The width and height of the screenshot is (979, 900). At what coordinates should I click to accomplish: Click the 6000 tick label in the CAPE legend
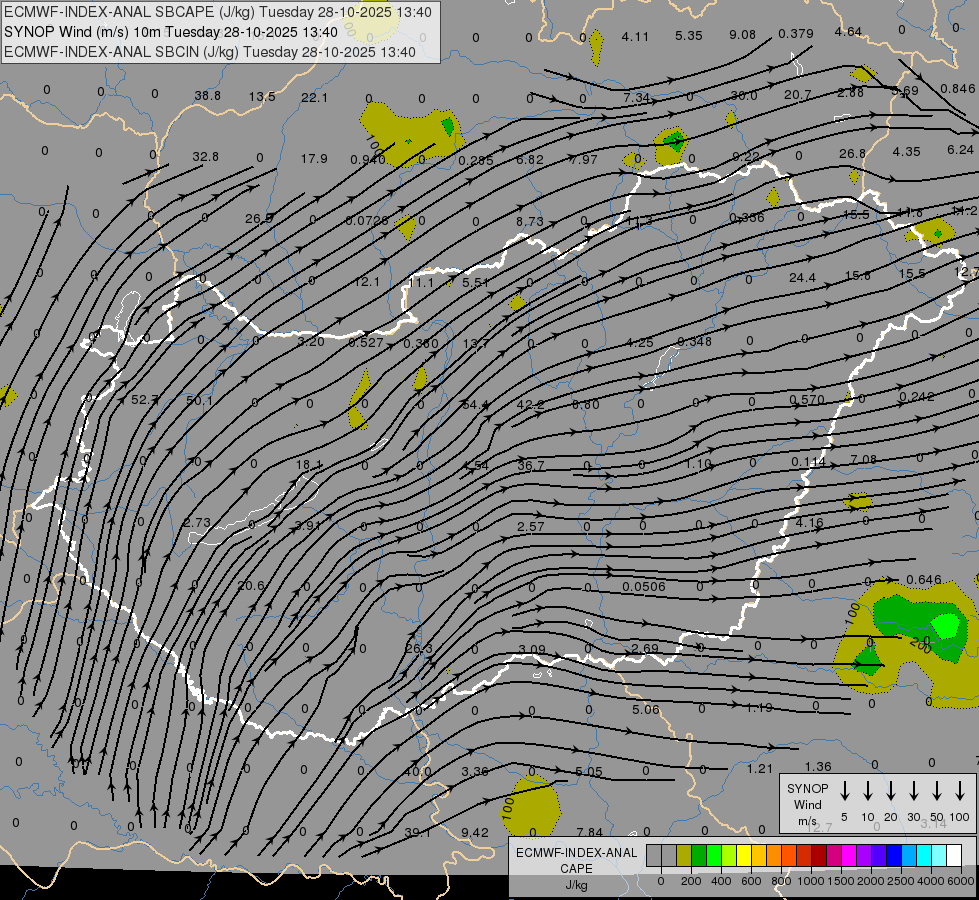pos(962,881)
